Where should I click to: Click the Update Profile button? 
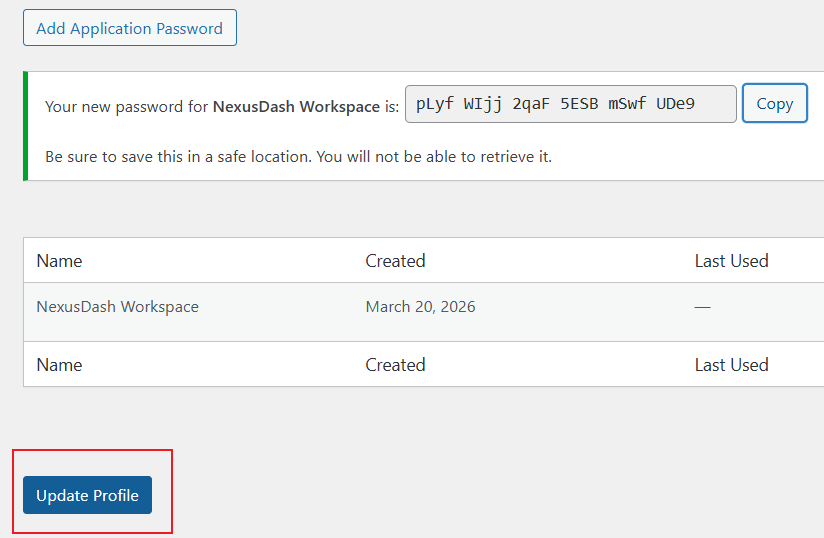(x=87, y=495)
